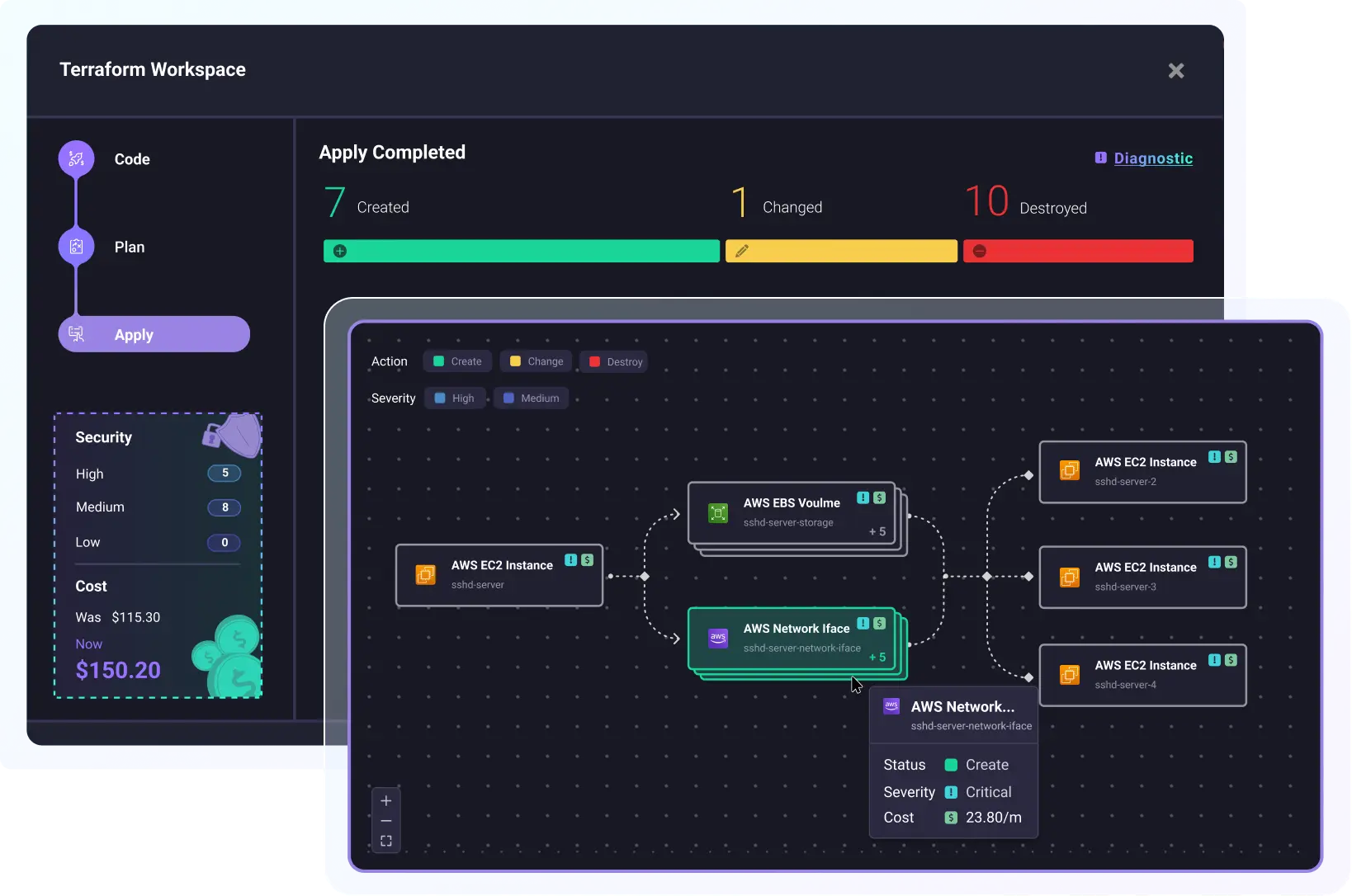Click sshd-server node severity badge
Screen dimensions: 1352x896
click(570, 560)
